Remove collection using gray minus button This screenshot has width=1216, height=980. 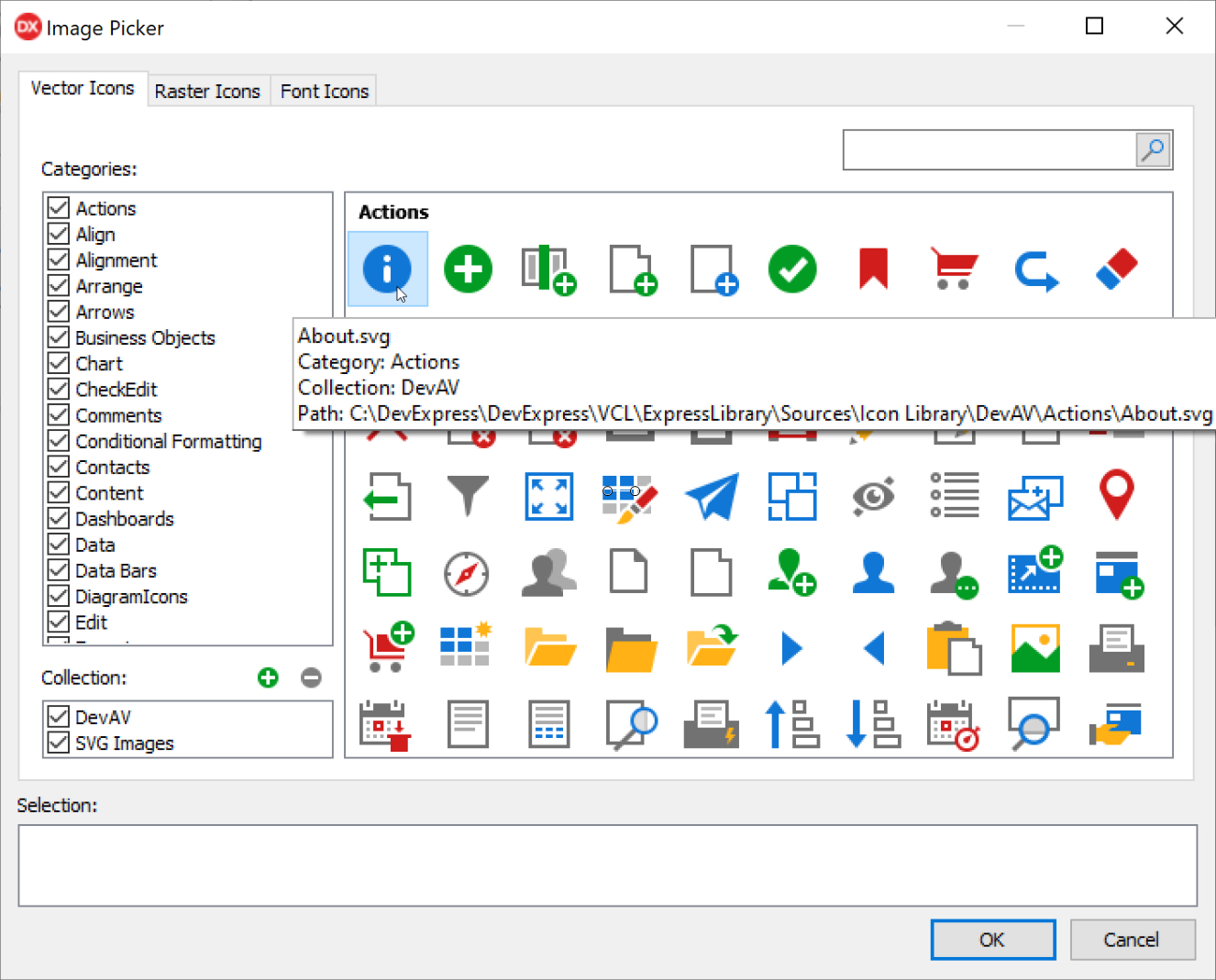(311, 677)
